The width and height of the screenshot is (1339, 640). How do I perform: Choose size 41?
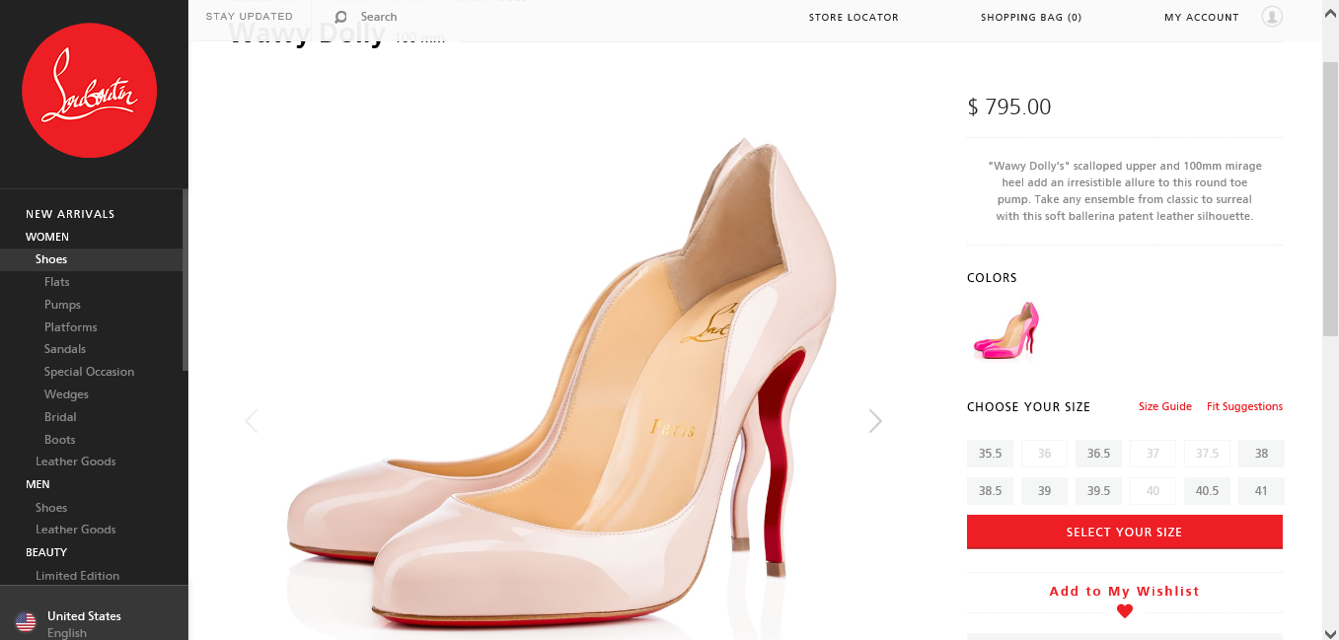point(1261,491)
